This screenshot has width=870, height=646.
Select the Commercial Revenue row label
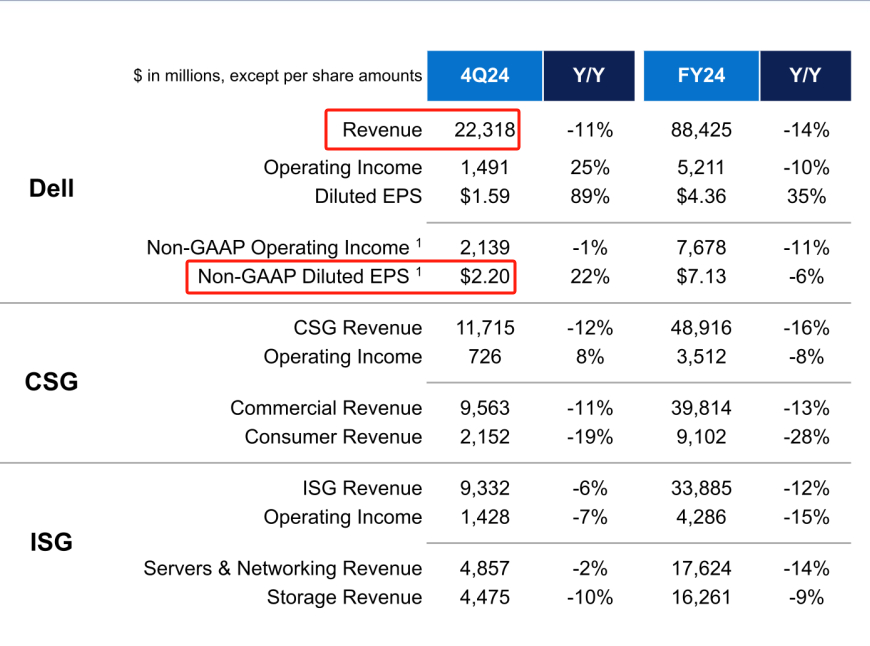pyautogui.click(x=326, y=408)
